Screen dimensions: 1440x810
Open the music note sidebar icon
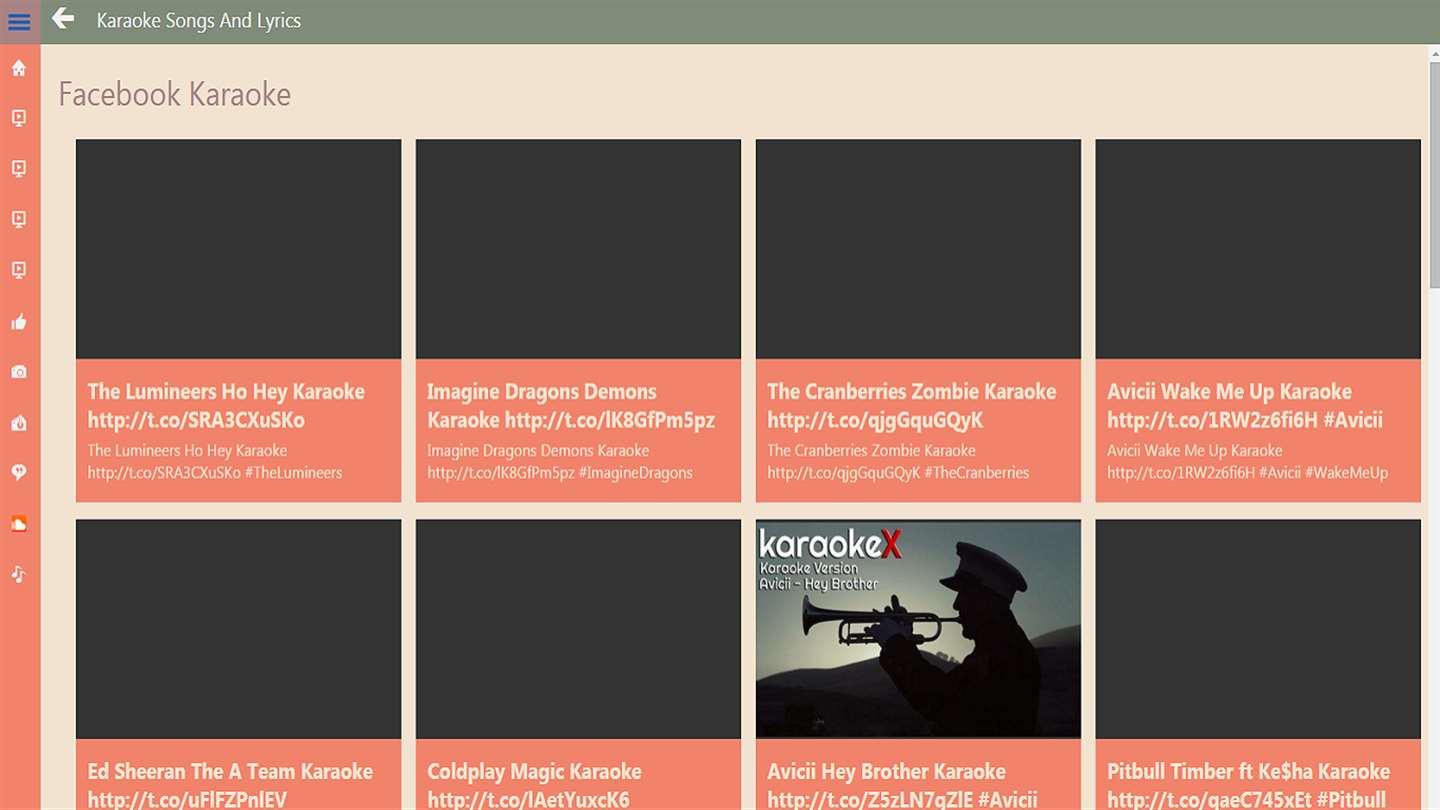point(19,574)
